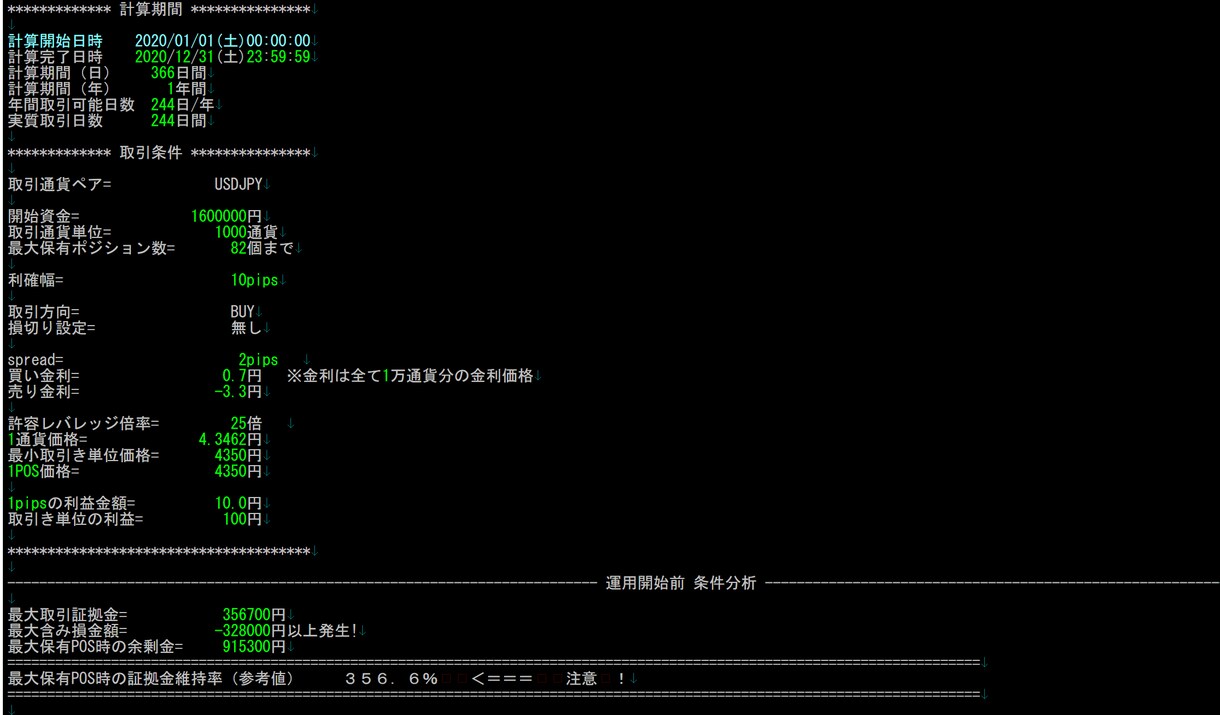Screen dimensions: 1220x715
Task: Select the end date value "2020/12/31(土)23:59:59"
Action: click(223, 57)
